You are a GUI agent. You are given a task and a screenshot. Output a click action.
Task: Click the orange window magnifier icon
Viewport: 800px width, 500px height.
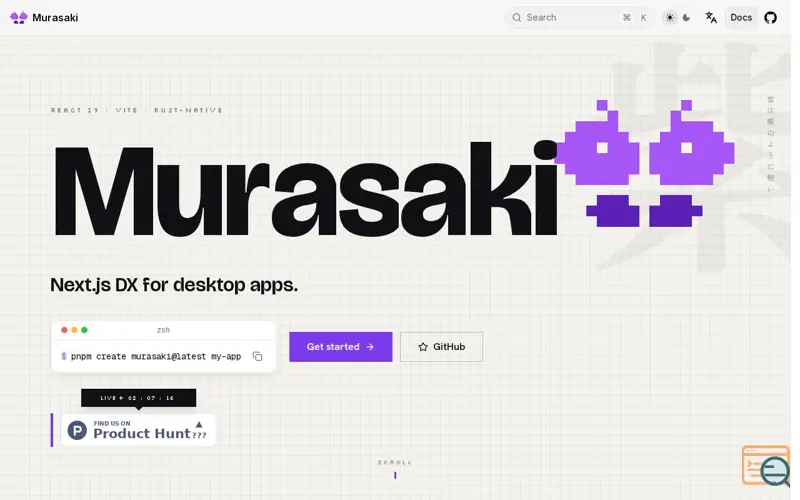click(x=766, y=466)
